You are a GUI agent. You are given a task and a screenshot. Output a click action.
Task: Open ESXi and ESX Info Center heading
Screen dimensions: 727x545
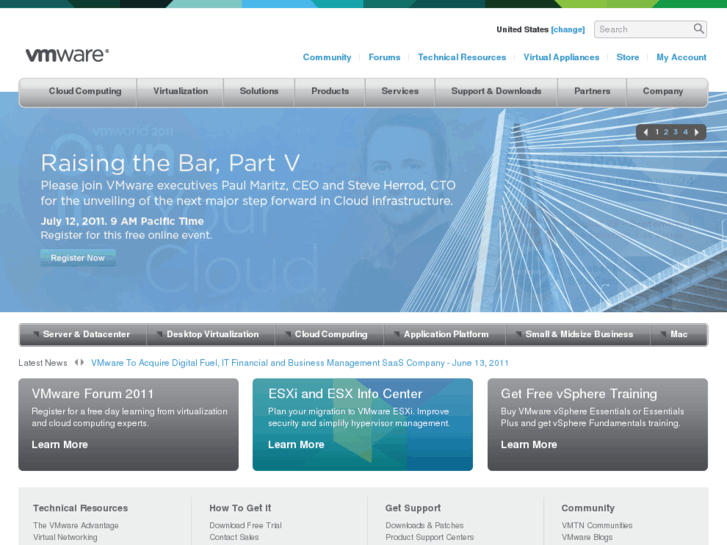[x=345, y=394]
